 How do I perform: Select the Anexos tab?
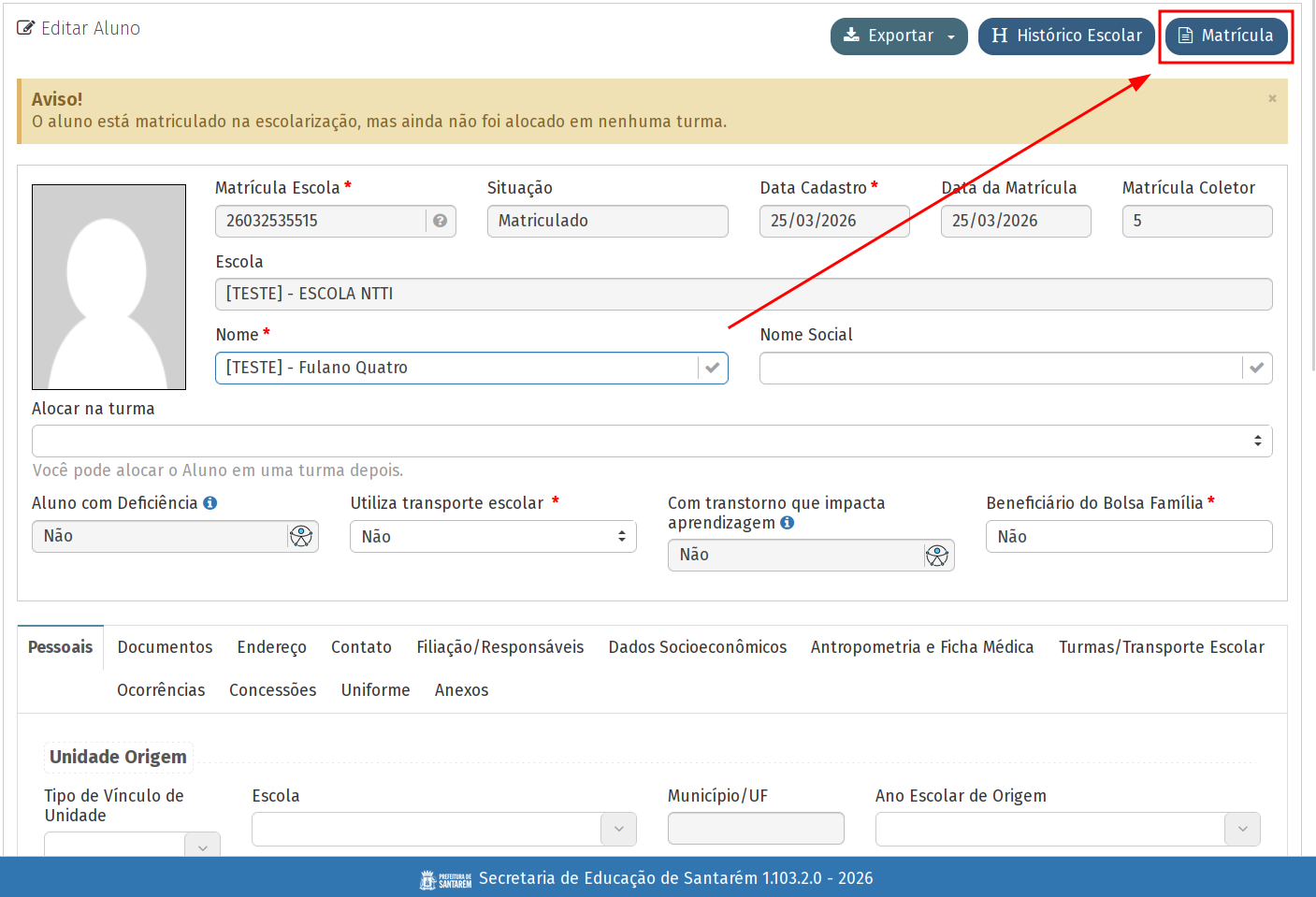point(461,690)
